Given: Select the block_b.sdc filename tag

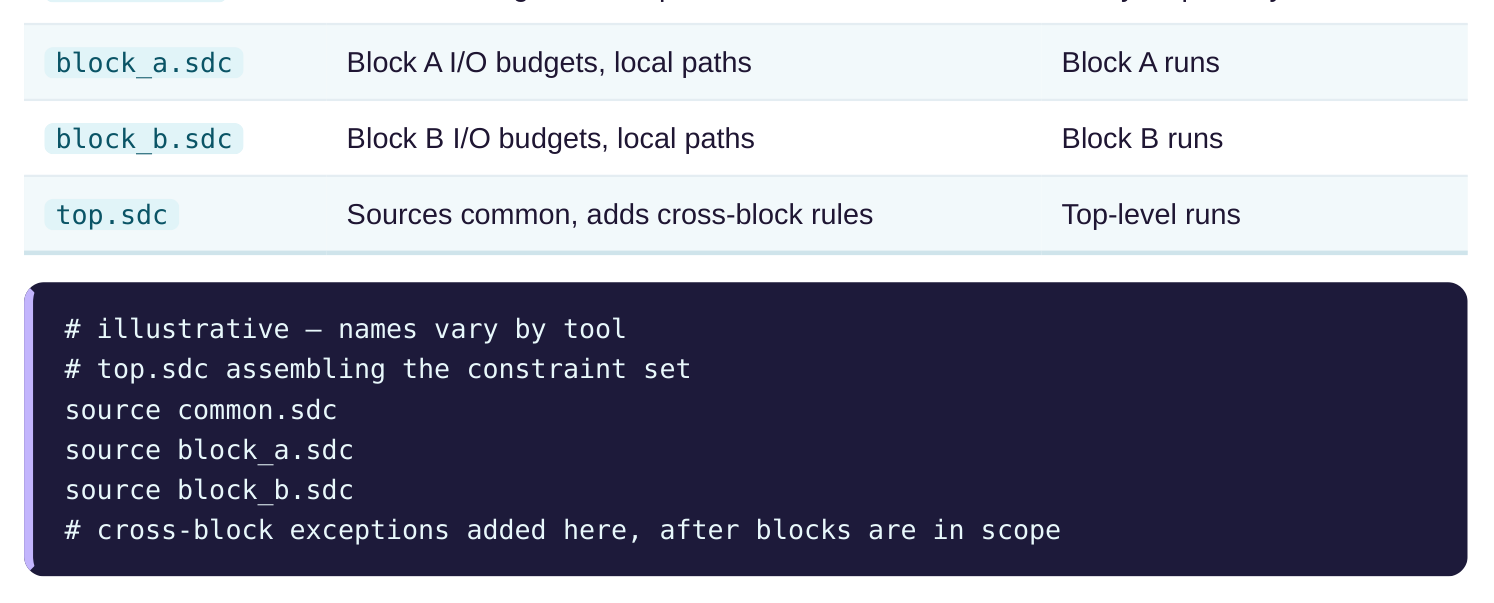Looking at the screenshot, I should [144, 139].
